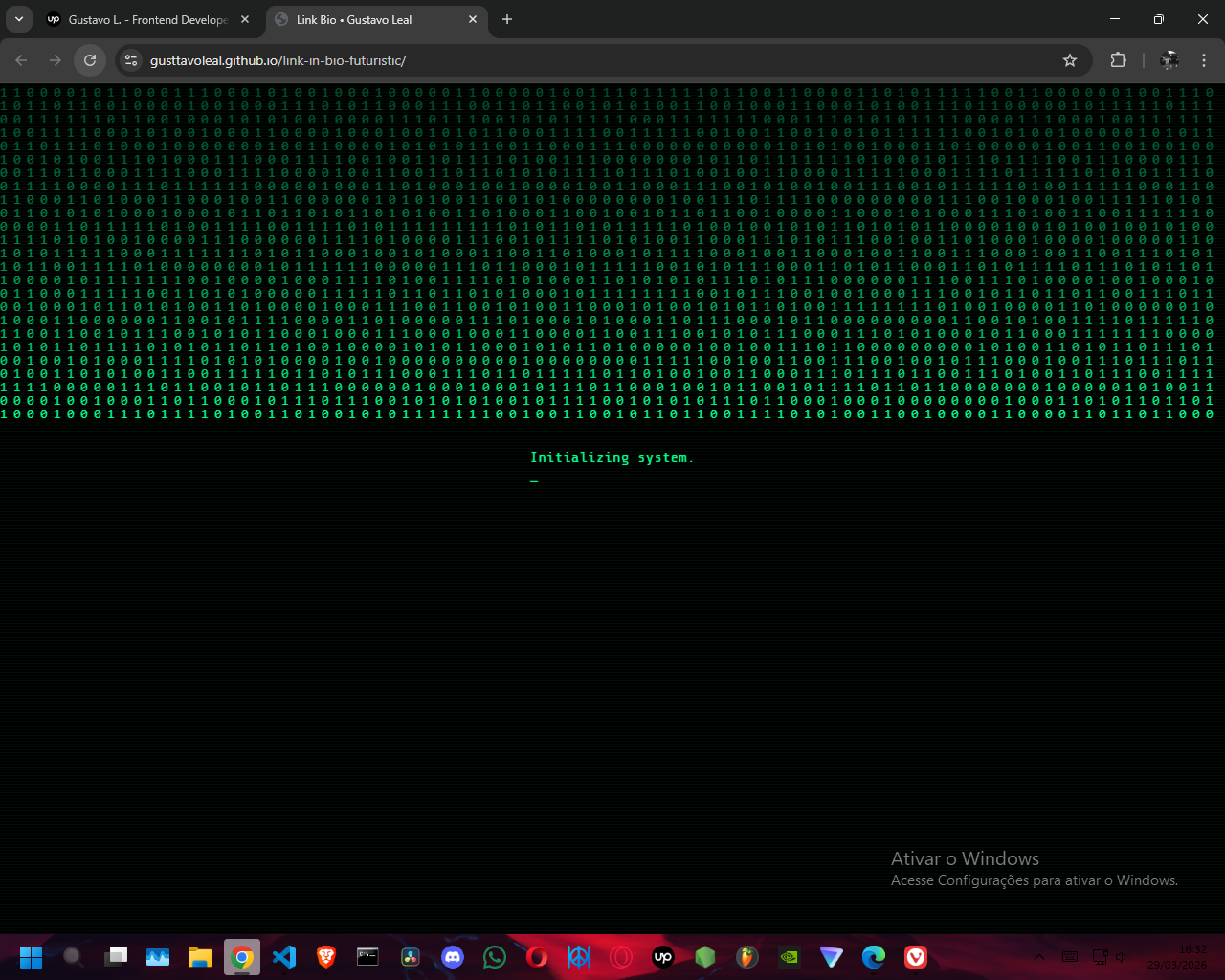Go back to the previous page
The height and width of the screenshot is (980, 1225).
pyautogui.click(x=21, y=60)
